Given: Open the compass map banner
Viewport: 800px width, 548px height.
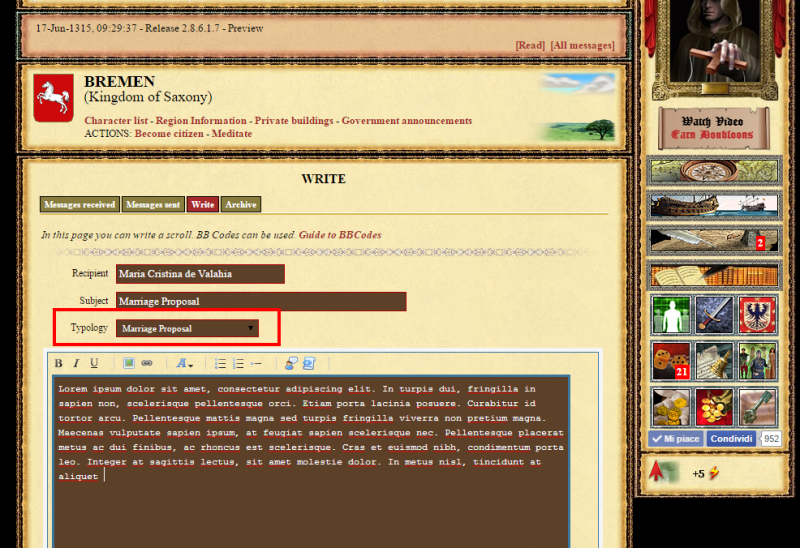Looking at the screenshot, I should (x=714, y=170).
